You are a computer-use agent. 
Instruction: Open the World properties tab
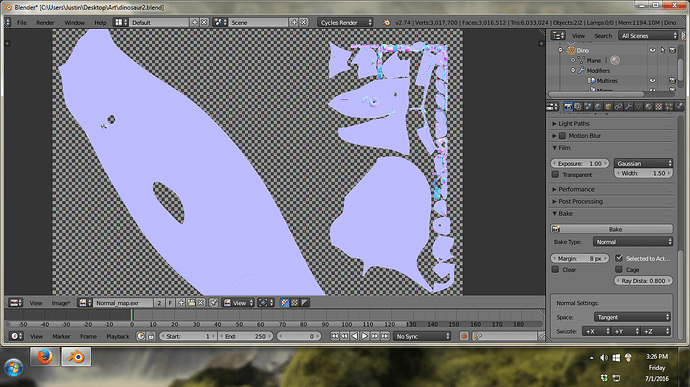click(598, 107)
